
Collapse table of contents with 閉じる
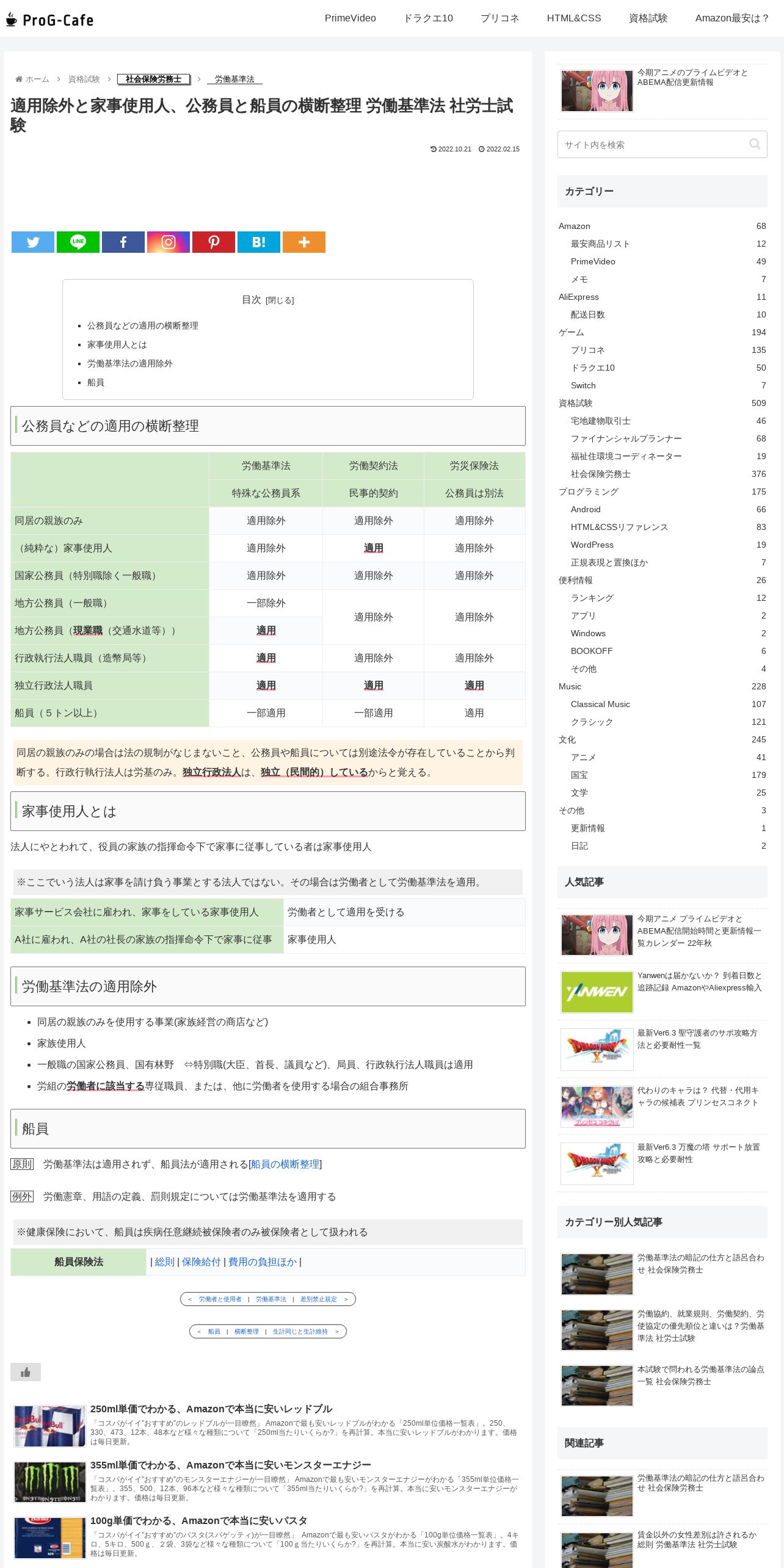click(x=280, y=300)
